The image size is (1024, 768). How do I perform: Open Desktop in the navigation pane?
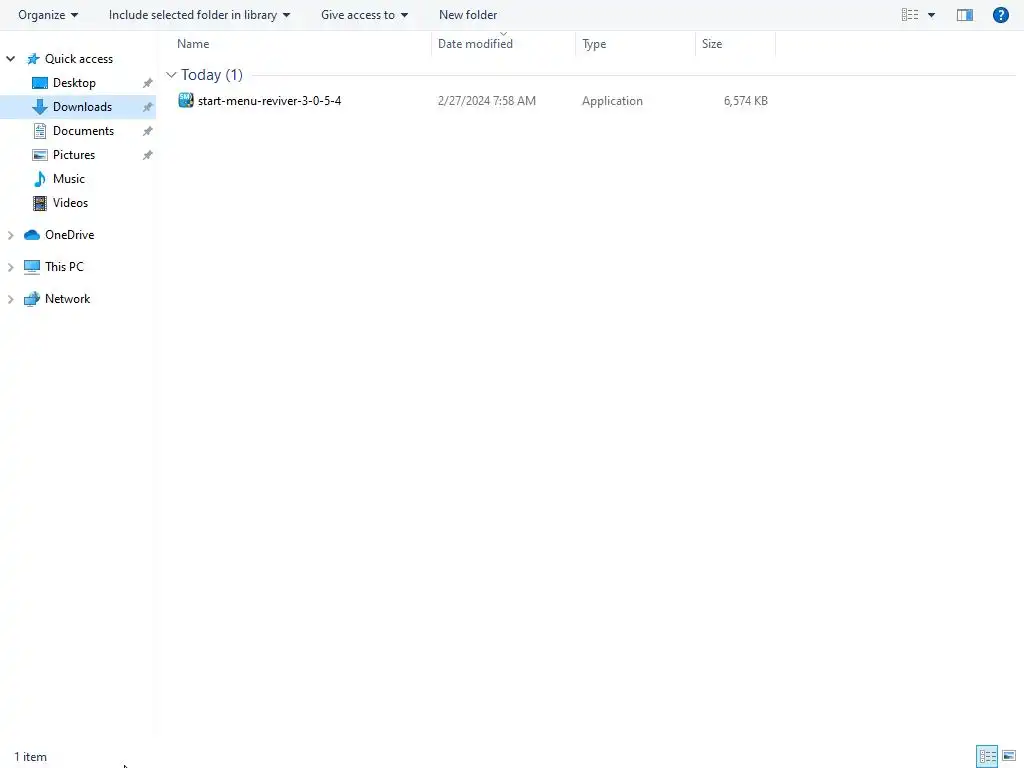click(x=74, y=83)
